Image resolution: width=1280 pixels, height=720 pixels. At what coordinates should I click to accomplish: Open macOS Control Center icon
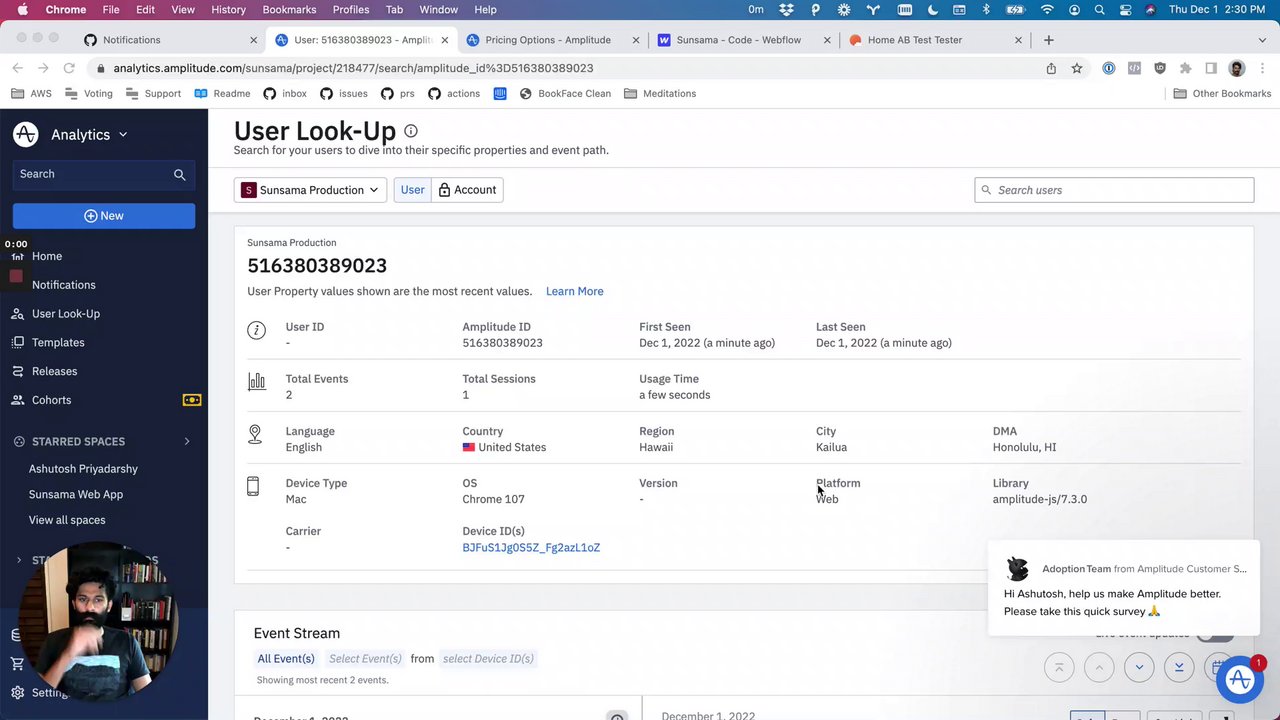point(1125,10)
